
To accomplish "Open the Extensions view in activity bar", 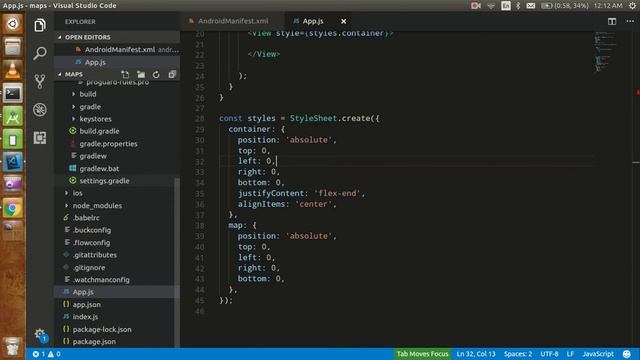I will pos(40,138).
